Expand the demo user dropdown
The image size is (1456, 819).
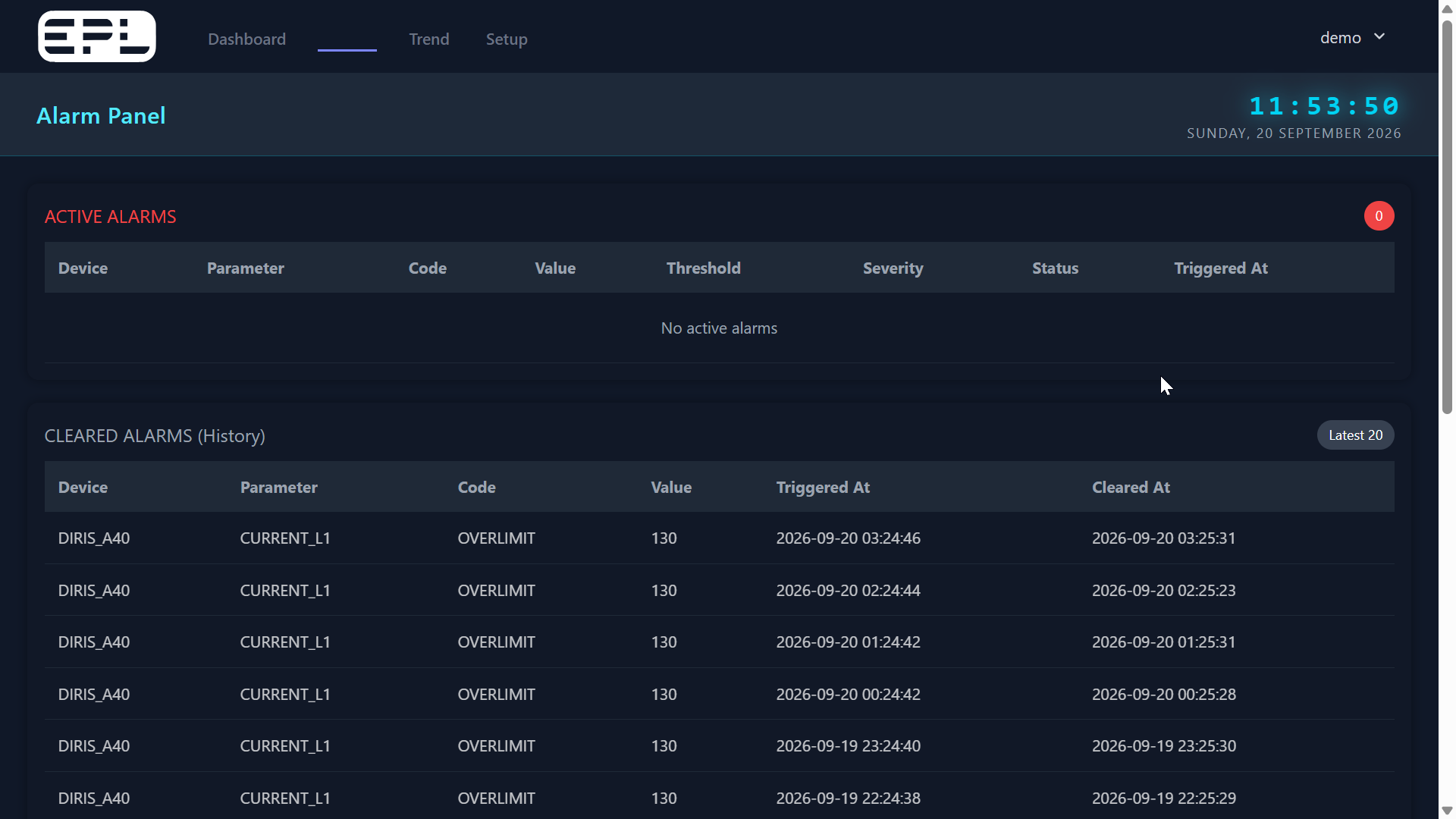click(x=1353, y=37)
